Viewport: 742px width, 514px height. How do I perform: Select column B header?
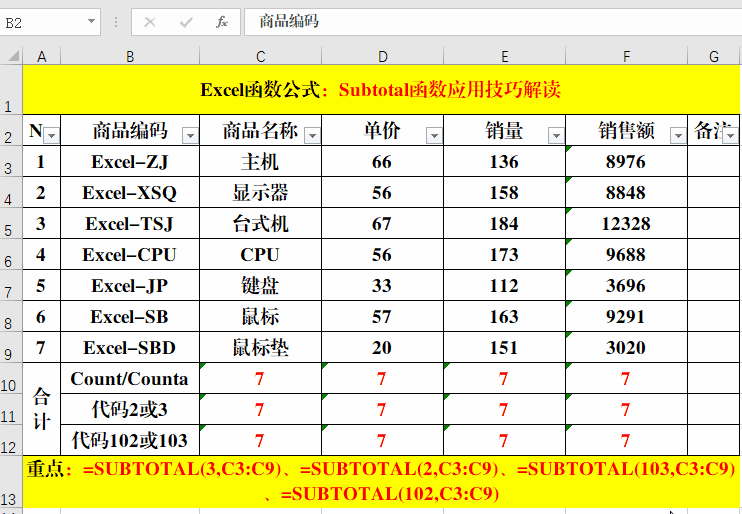pos(130,56)
